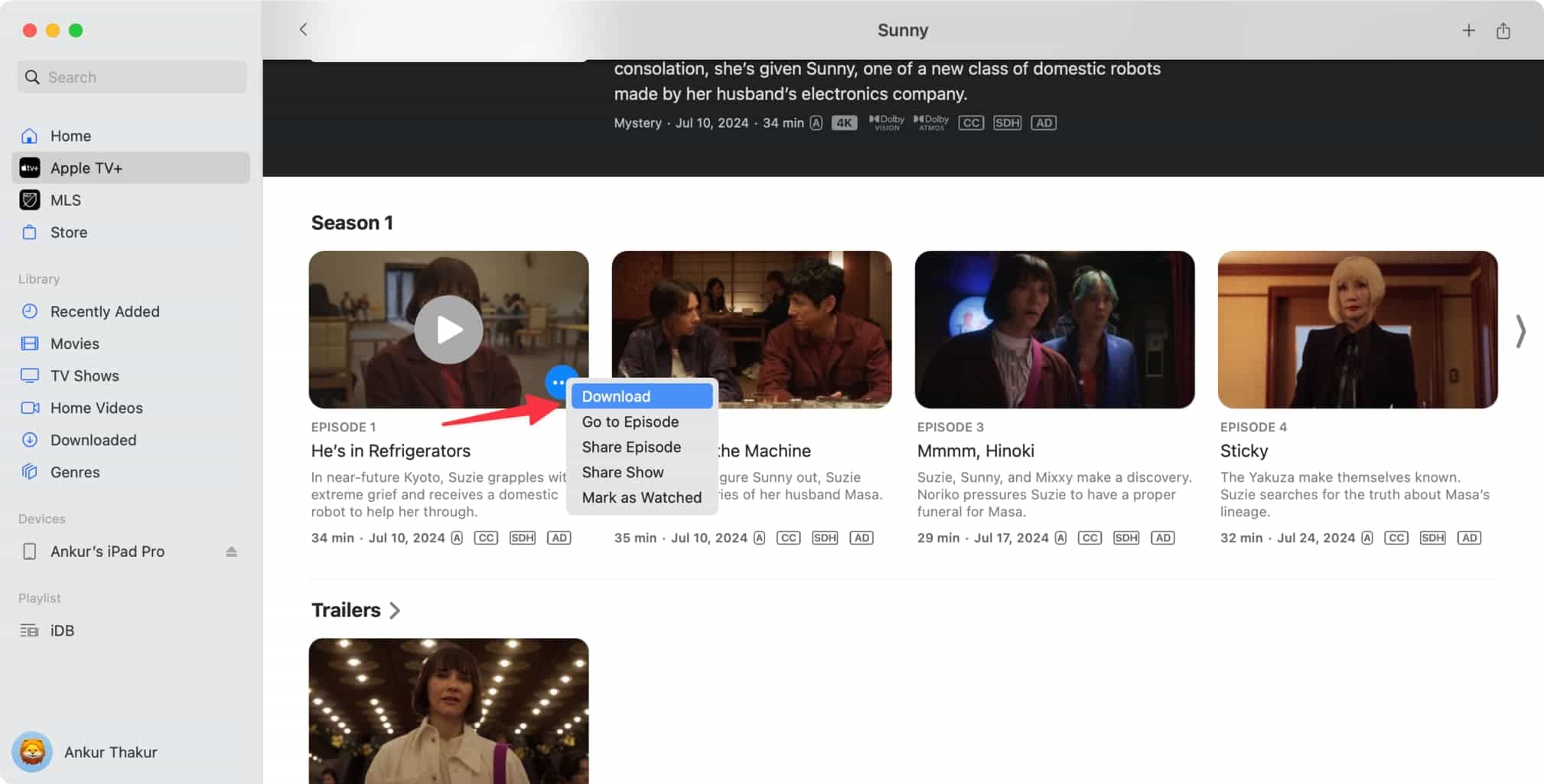Open Episode 3 Mmmm, Hinoki thumbnail
The height and width of the screenshot is (784, 1544).
click(x=1054, y=330)
